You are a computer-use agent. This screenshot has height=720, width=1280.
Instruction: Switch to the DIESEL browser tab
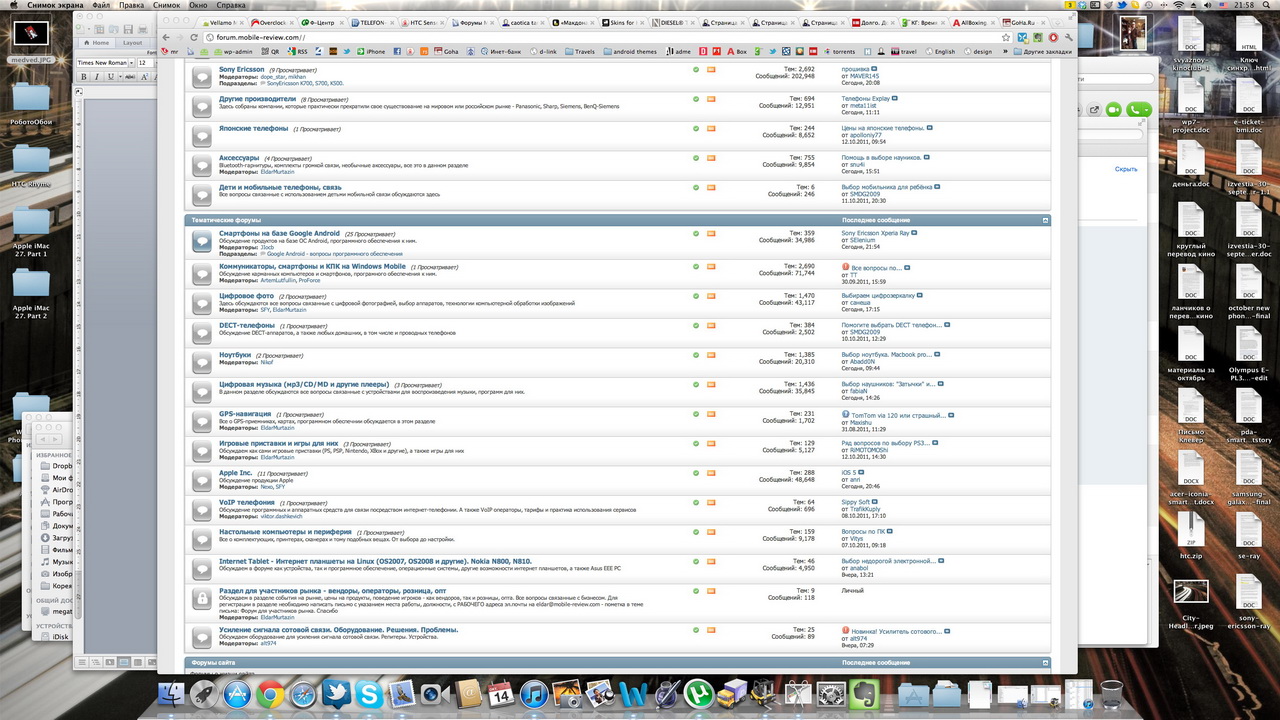pos(673,22)
